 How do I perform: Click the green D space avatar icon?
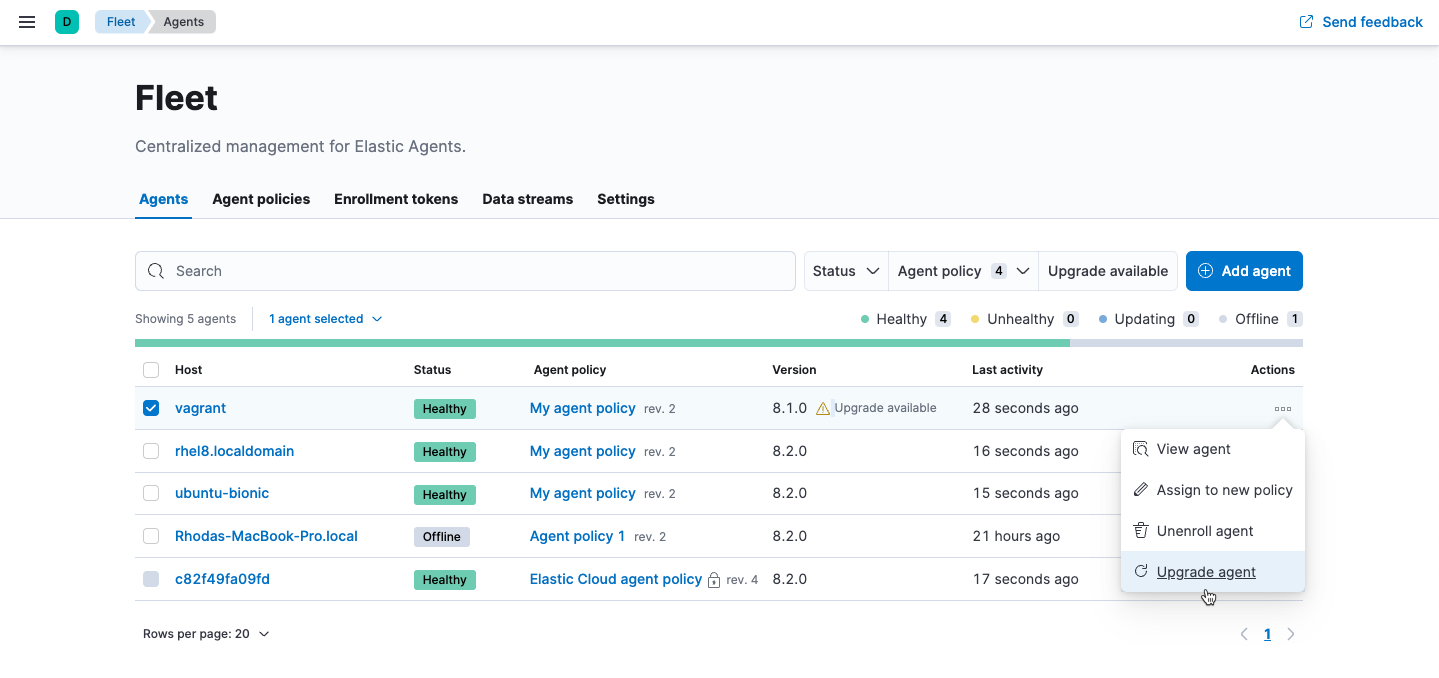pos(66,21)
